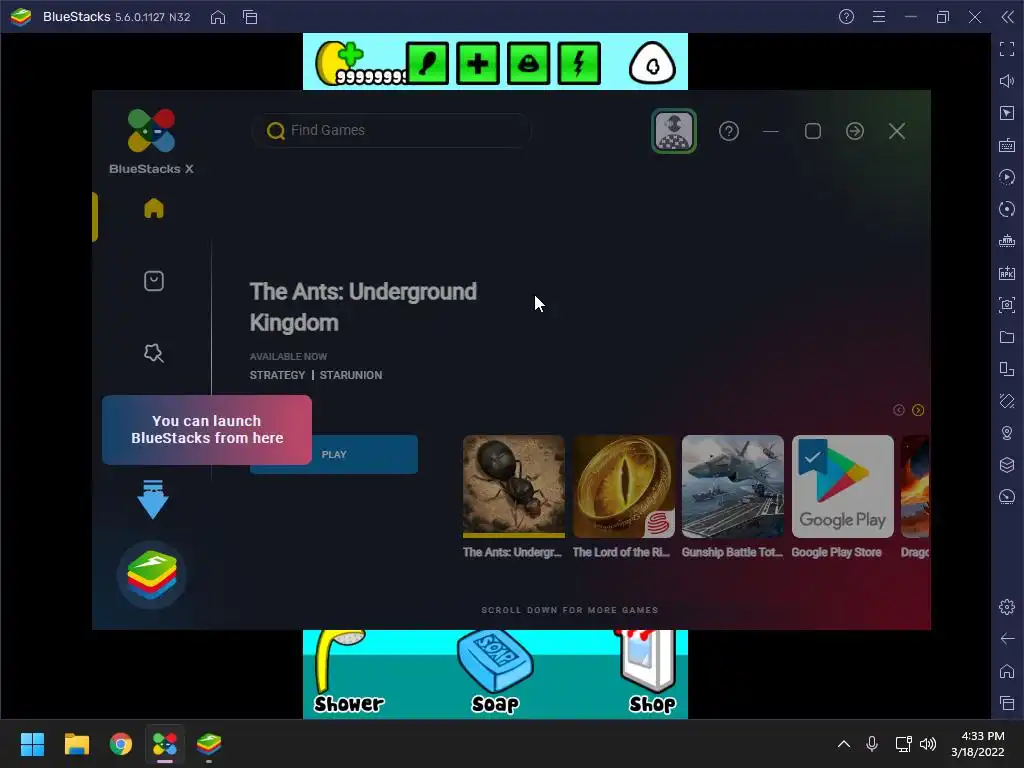Open BlueStacks title bar help icon

[846, 17]
